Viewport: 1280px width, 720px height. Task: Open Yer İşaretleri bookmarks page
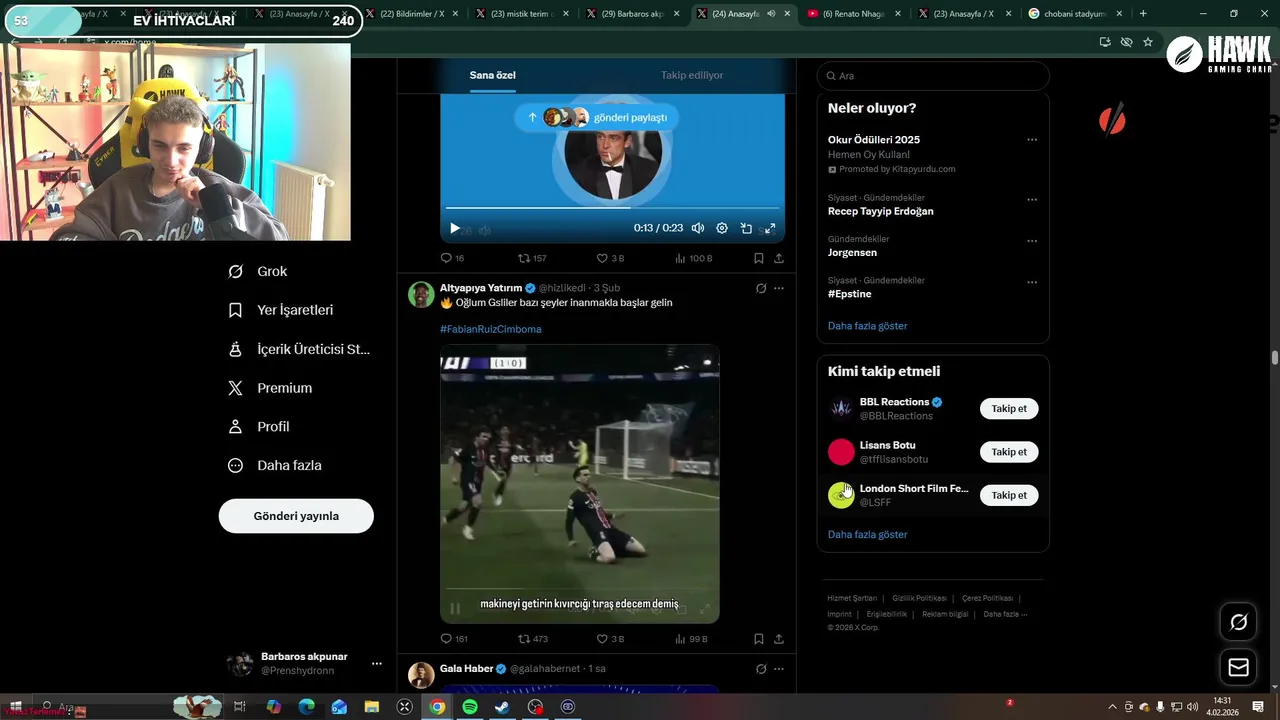point(281,310)
